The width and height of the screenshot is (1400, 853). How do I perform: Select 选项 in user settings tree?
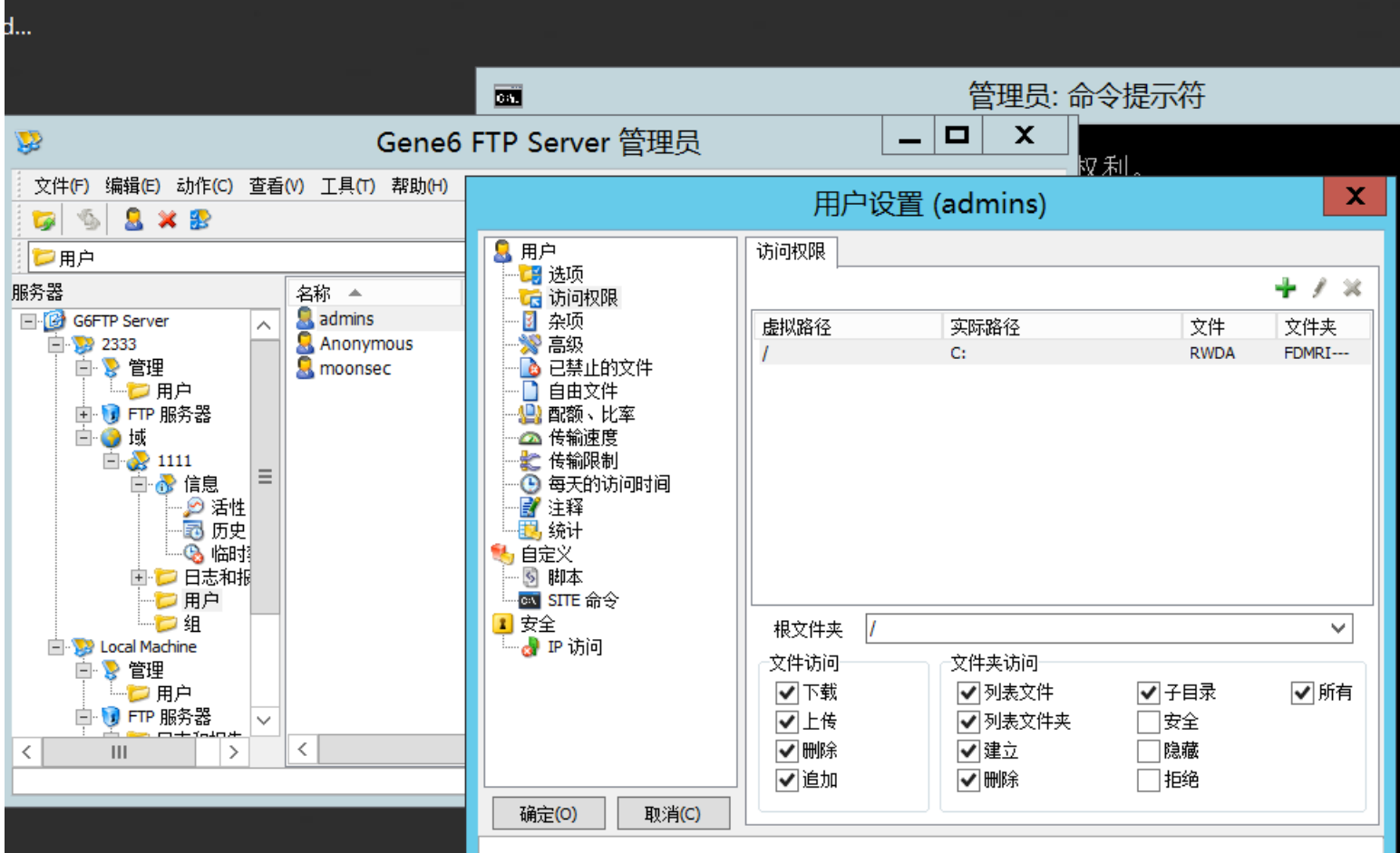565,274
